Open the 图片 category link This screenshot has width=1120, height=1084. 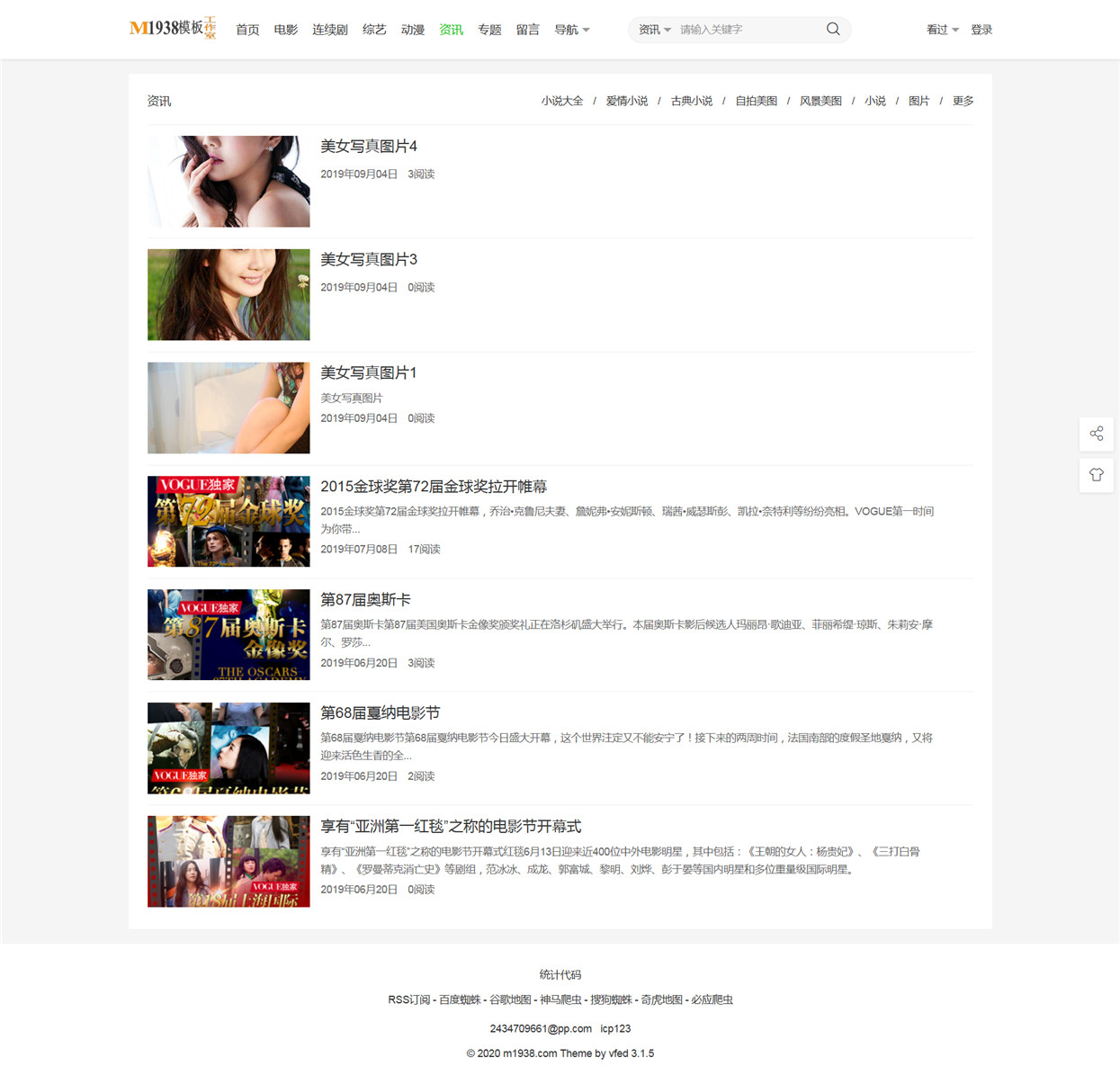918,101
